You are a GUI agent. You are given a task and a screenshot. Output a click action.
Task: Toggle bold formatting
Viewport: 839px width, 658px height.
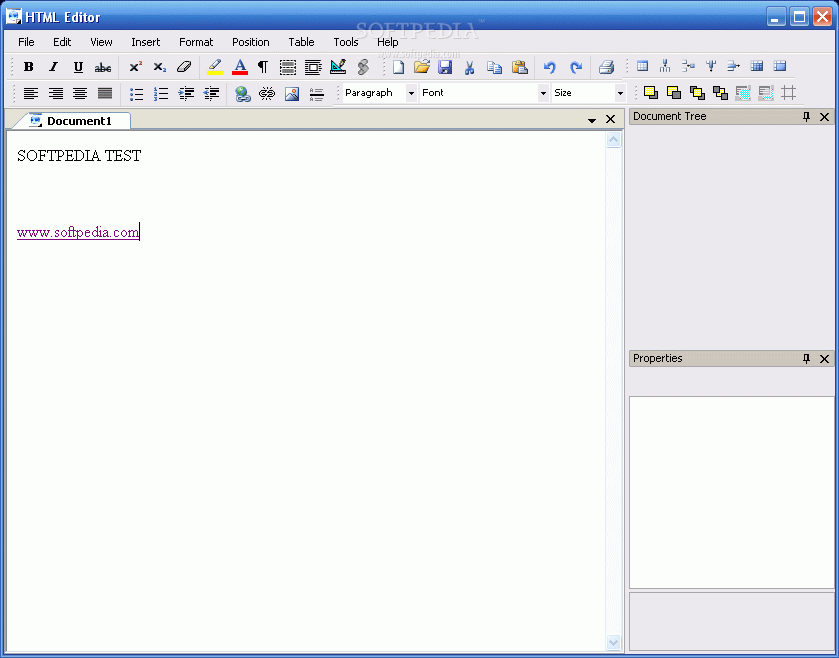point(28,67)
